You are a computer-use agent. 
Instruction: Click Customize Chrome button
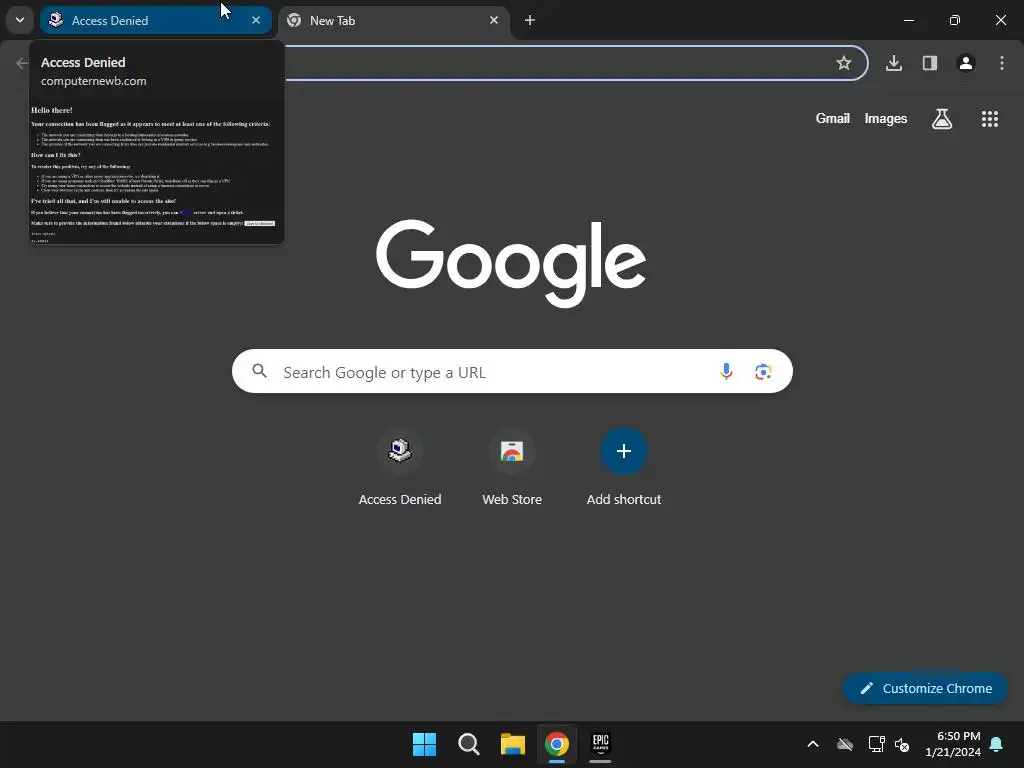point(925,688)
